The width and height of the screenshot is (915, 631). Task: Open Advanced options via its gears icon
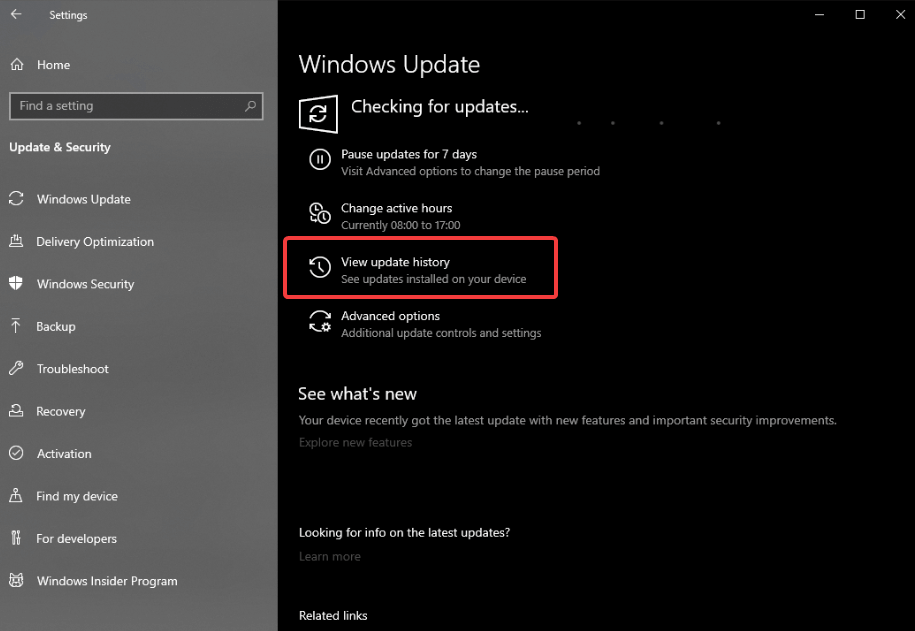pyautogui.click(x=319, y=322)
